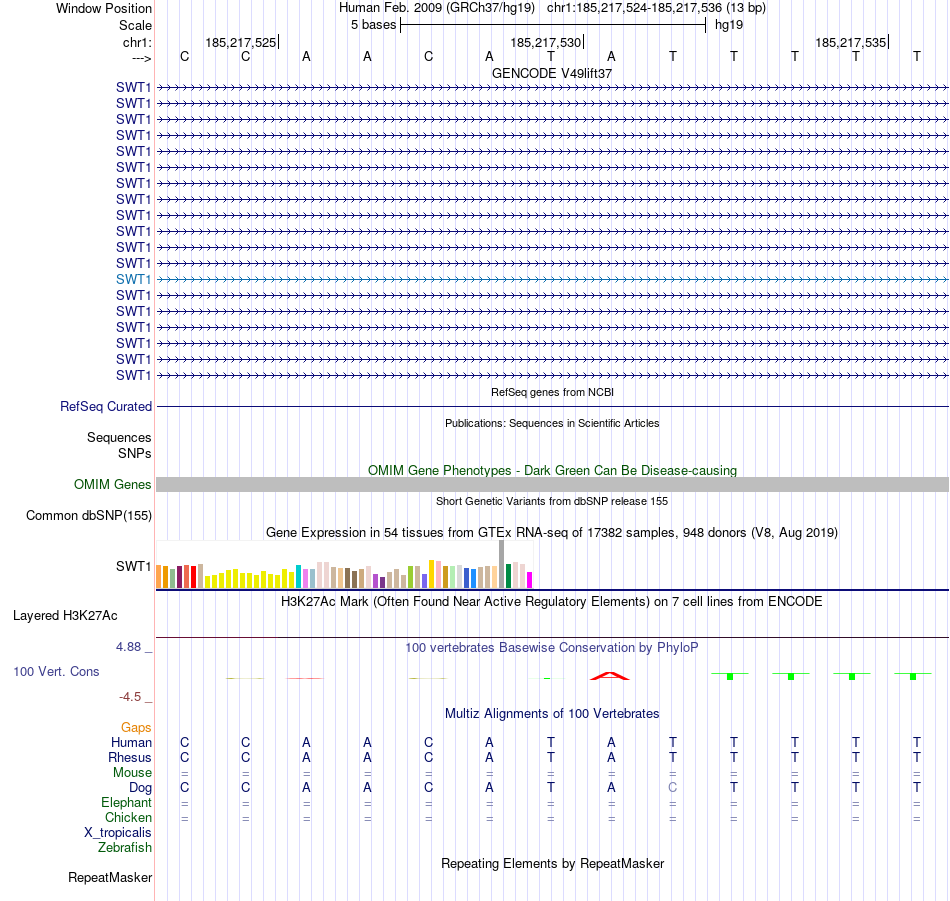950x901 pixels.
Task: Click the Window Position track label
Action: [104, 8]
